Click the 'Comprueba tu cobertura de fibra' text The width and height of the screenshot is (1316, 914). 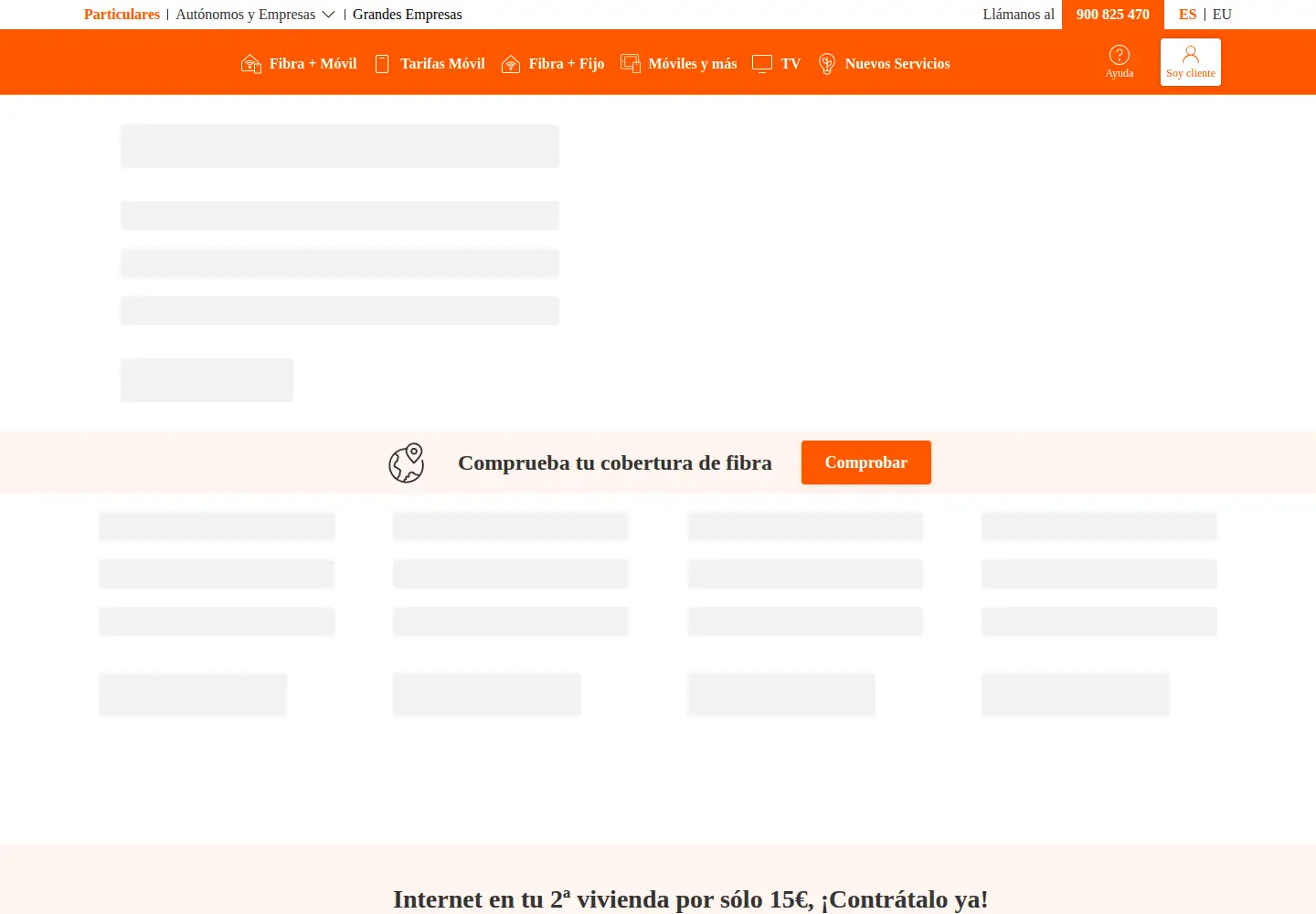(615, 463)
